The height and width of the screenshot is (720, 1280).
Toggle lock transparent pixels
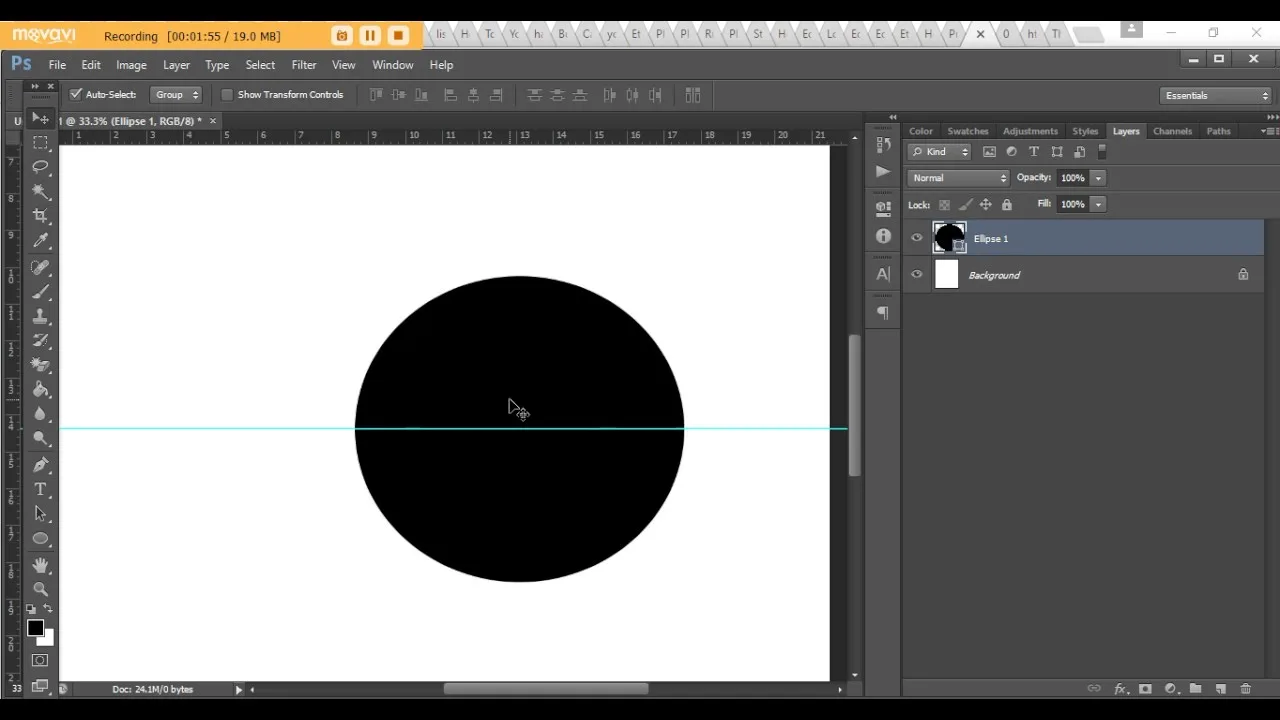coord(944,205)
